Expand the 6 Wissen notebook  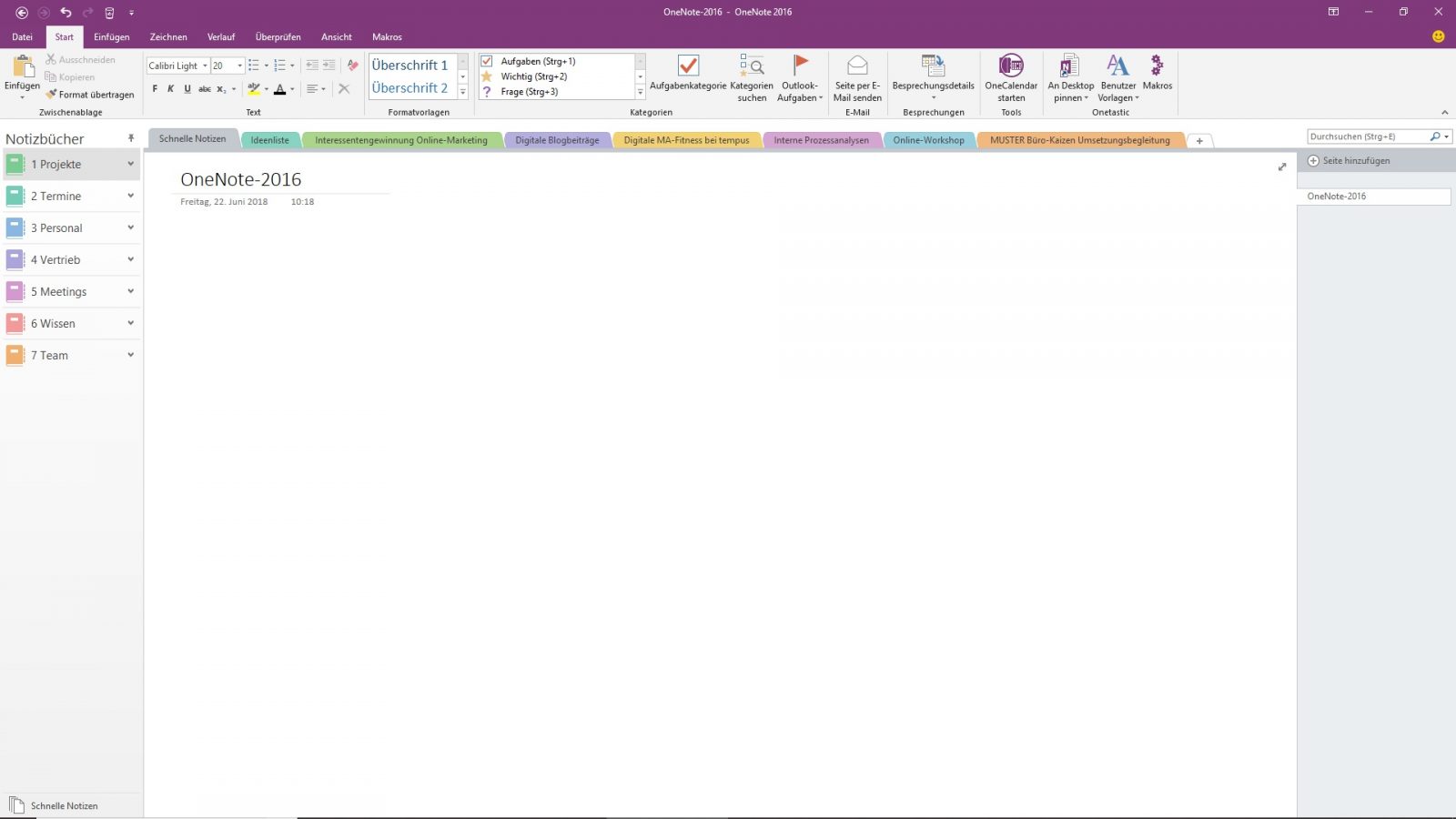(131, 323)
